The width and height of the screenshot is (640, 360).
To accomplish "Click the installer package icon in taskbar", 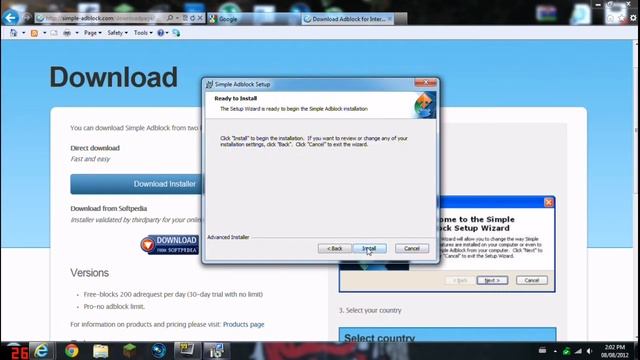I will (x=216, y=351).
